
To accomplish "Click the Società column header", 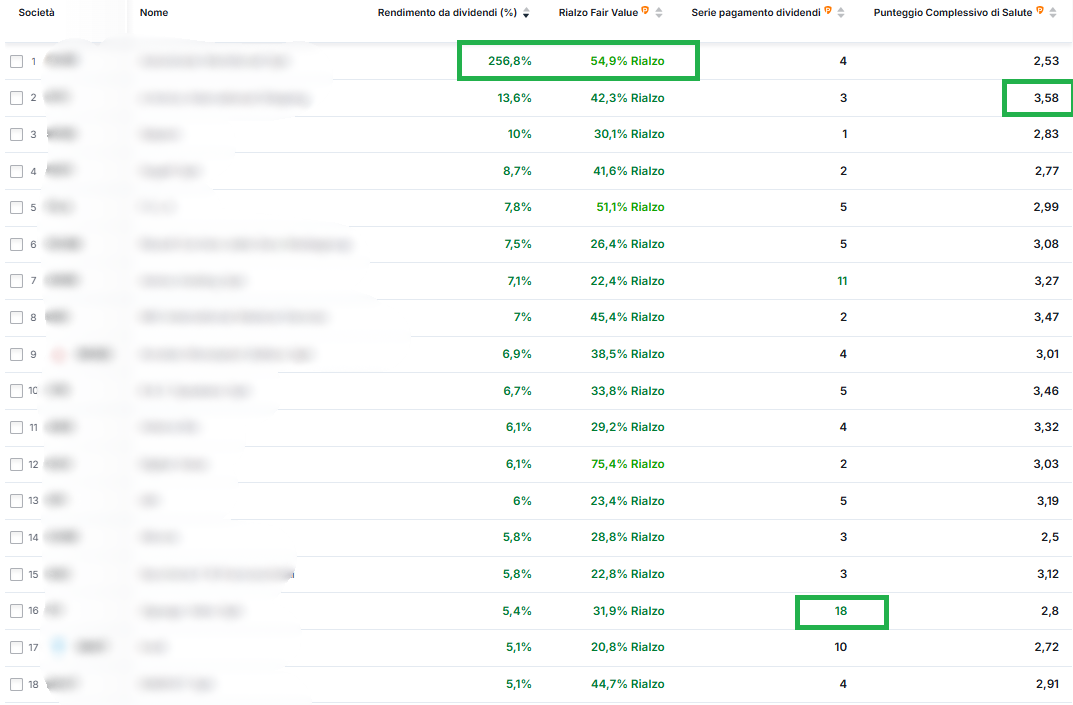I will click(x=37, y=13).
